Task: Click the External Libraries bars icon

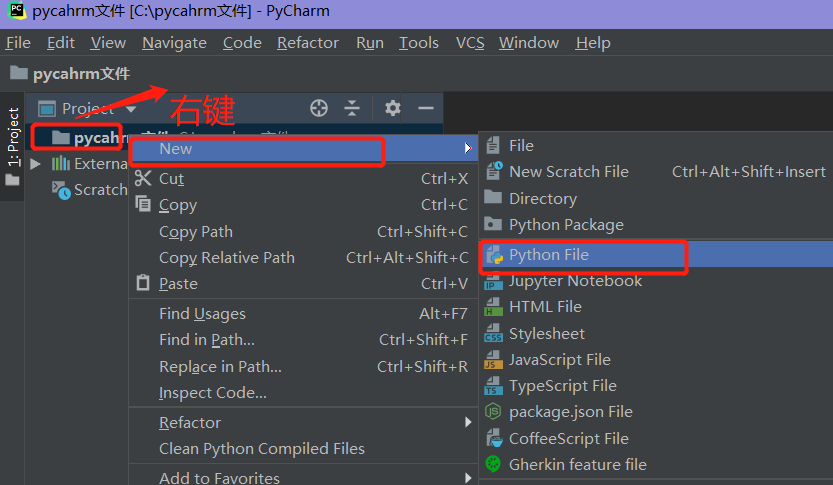Action: pos(61,163)
